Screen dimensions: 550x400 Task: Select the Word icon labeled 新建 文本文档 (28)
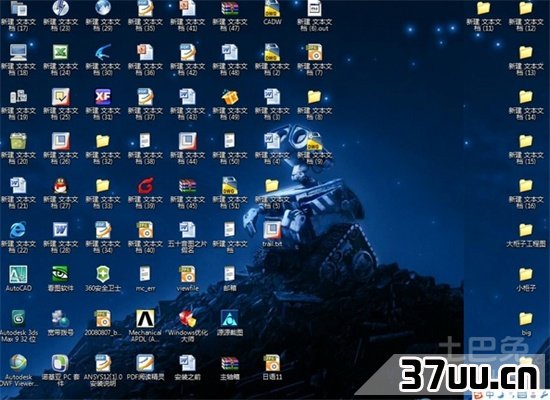[x=60, y=230]
